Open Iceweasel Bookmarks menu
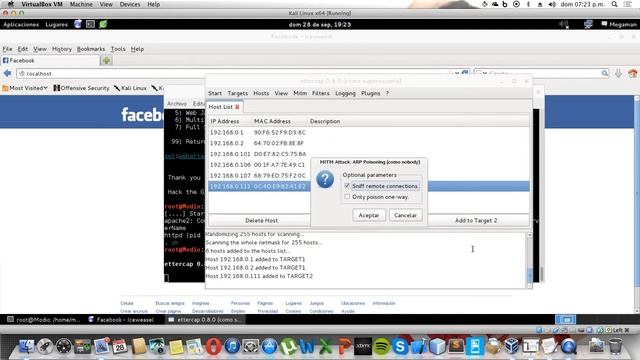The height and width of the screenshot is (360, 640). [x=91, y=49]
